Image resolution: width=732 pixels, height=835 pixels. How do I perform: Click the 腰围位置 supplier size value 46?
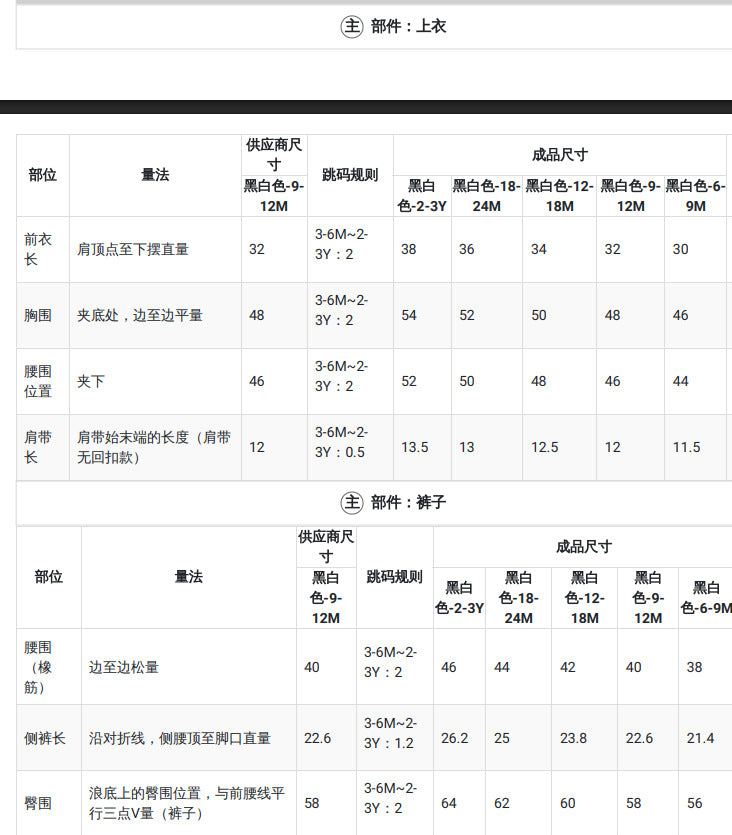point(257,381)
